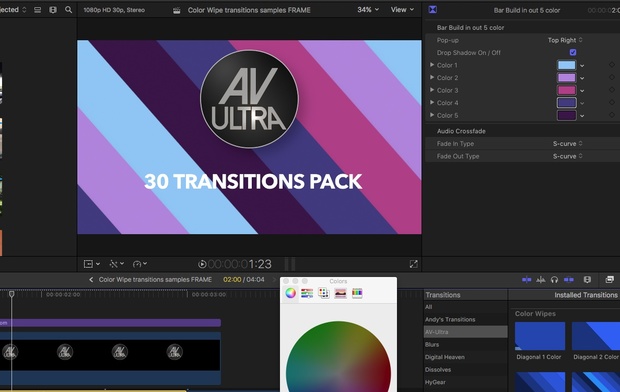Click the Color 1 keyframe diamond
Screen dimensions: 620x392
(612, 65)
